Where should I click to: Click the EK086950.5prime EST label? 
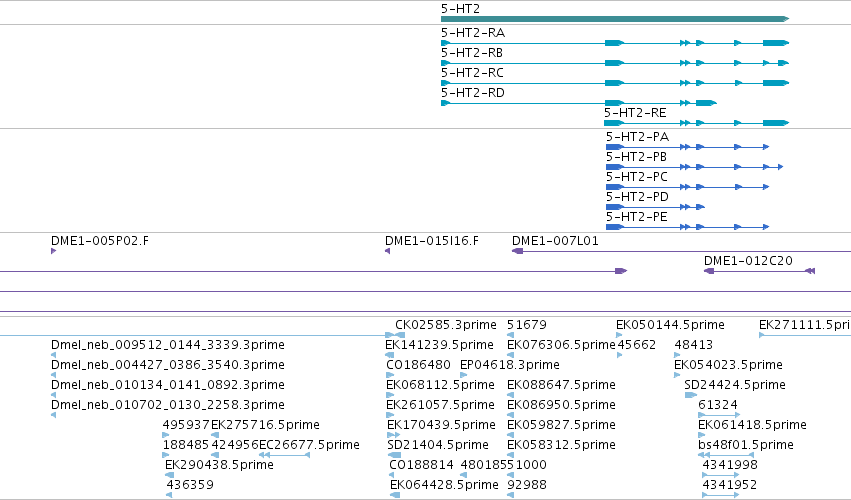point(561,406)
